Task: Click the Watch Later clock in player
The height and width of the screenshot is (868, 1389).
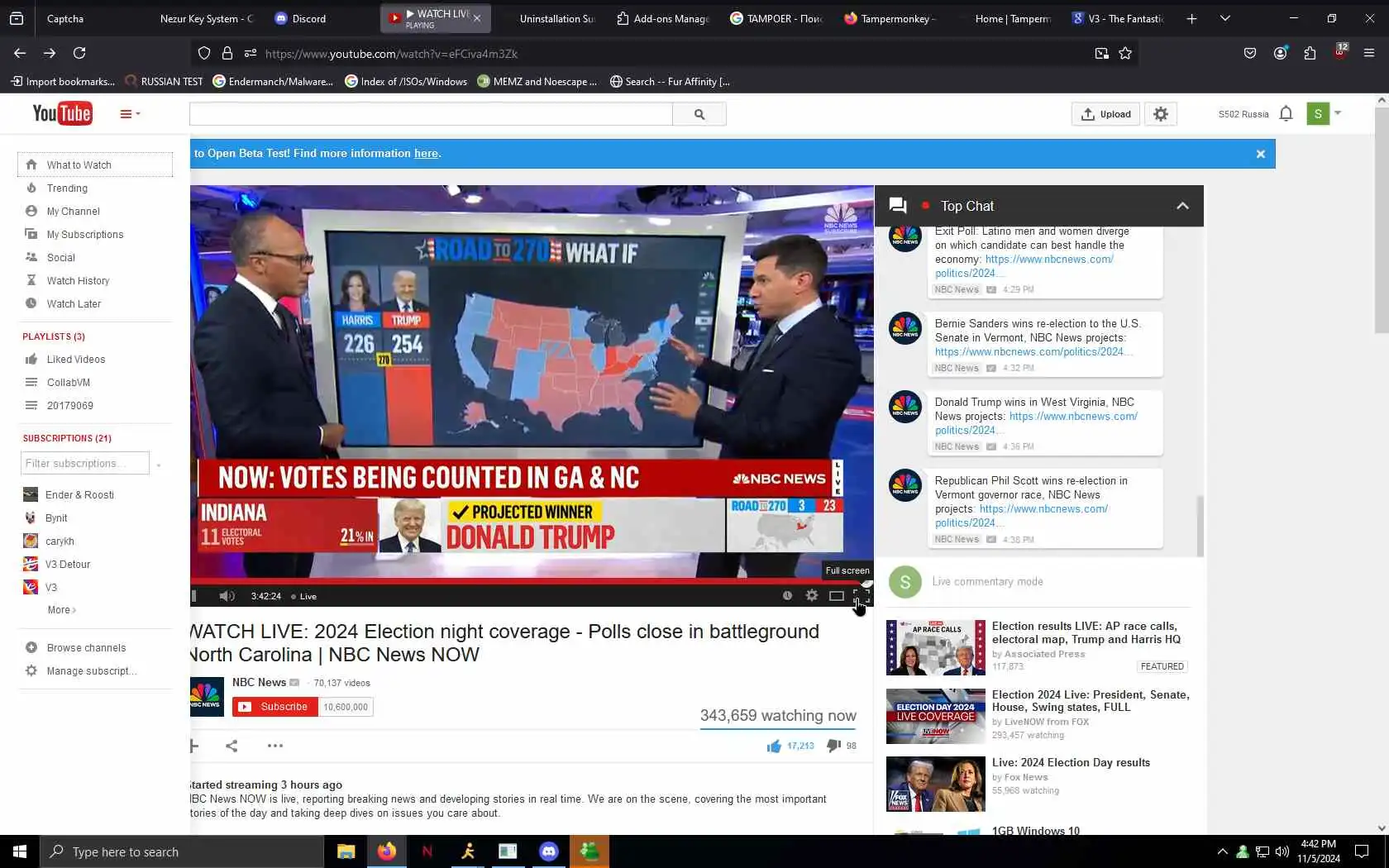Action: (x=787, y=595)
